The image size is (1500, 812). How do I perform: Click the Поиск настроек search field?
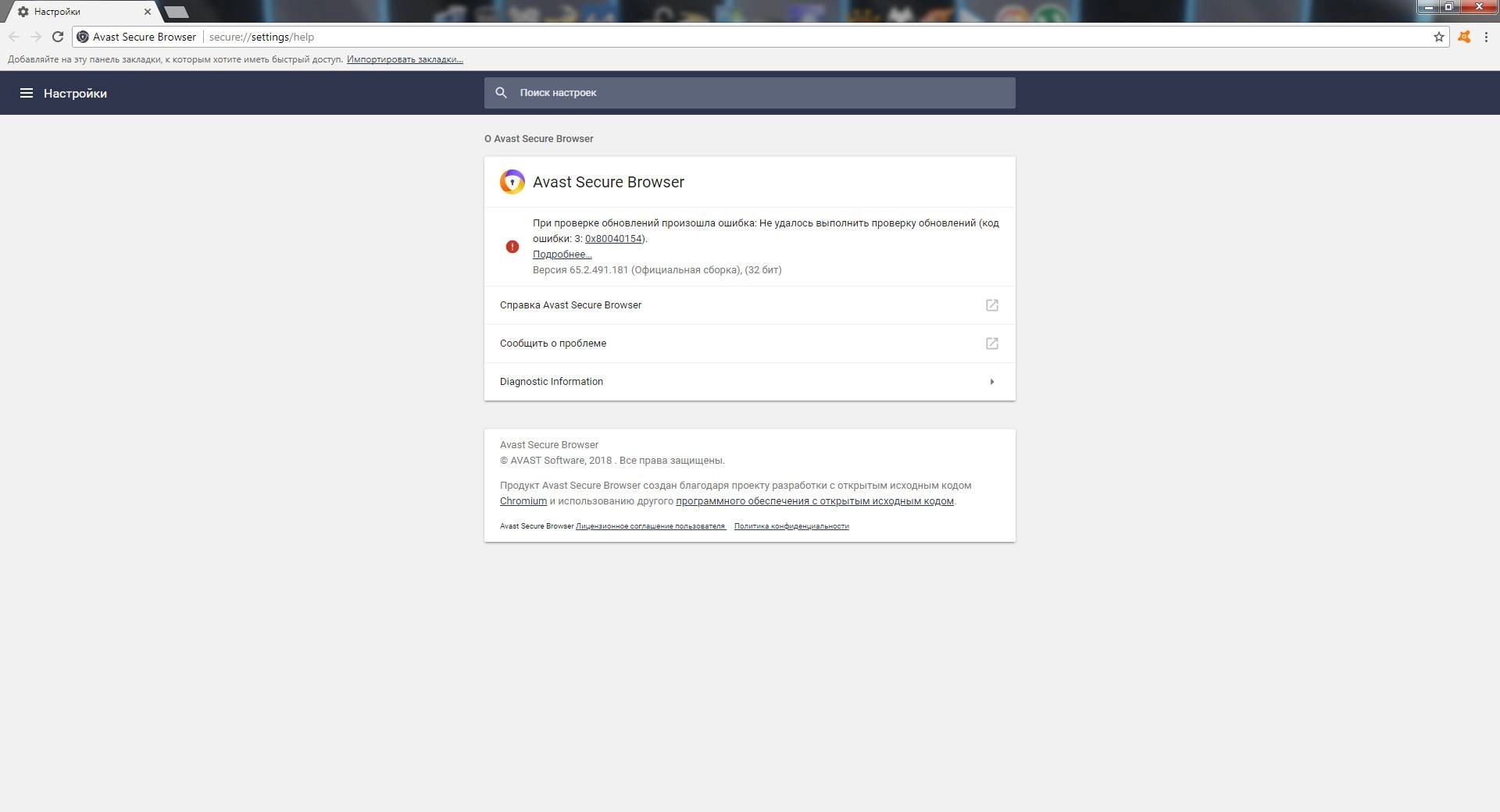(750, 93)
